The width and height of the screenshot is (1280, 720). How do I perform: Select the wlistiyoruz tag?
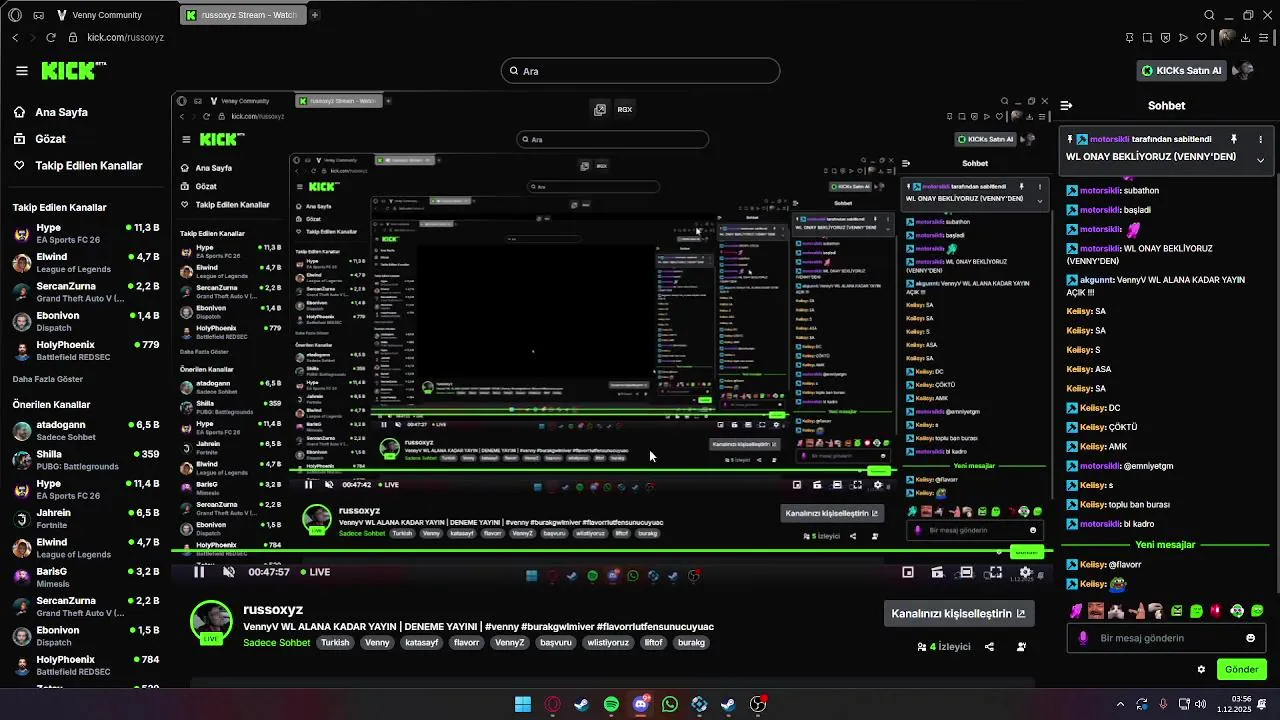tap(608, 643)
